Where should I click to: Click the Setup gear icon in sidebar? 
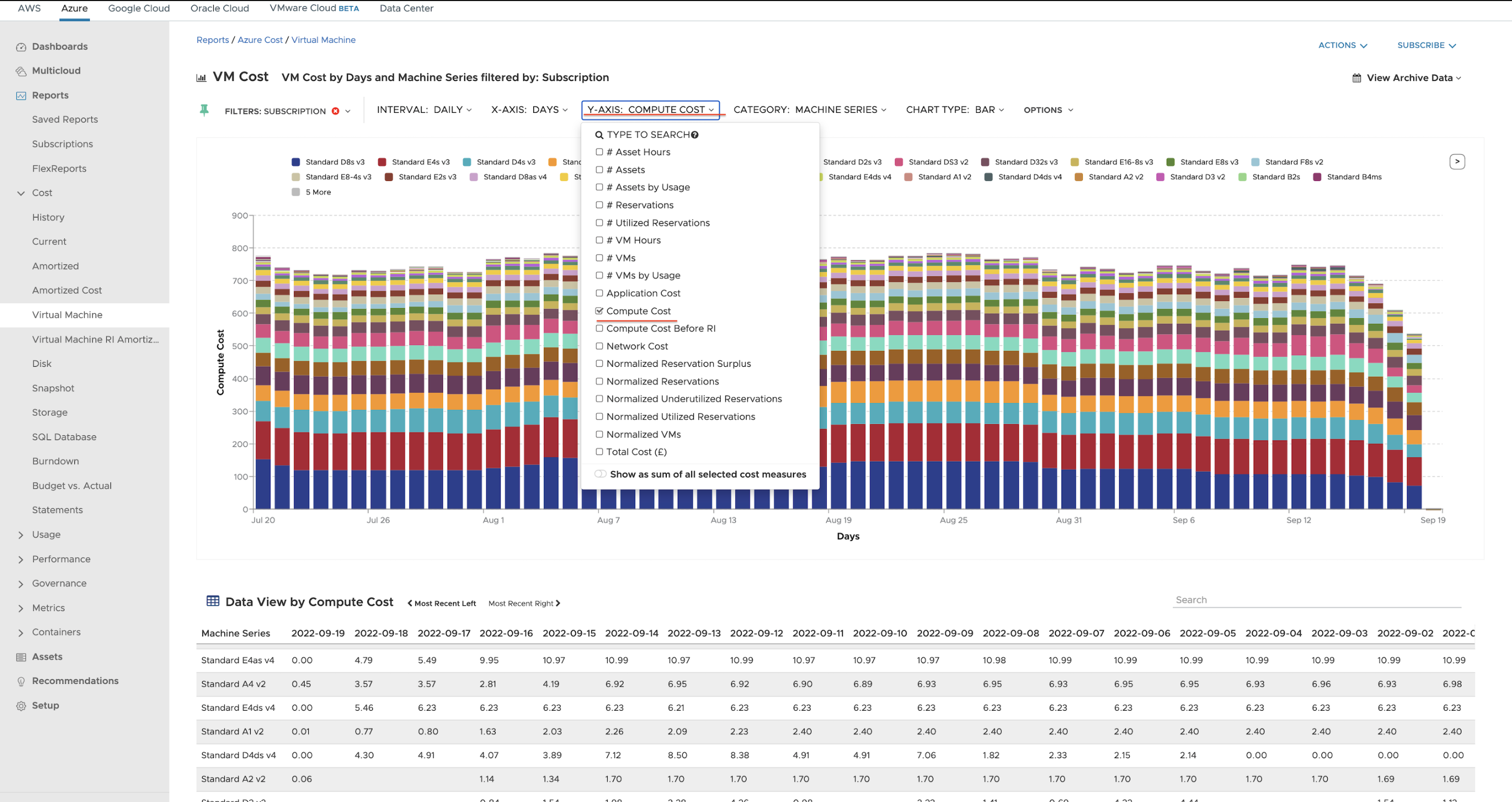[21, 706]
